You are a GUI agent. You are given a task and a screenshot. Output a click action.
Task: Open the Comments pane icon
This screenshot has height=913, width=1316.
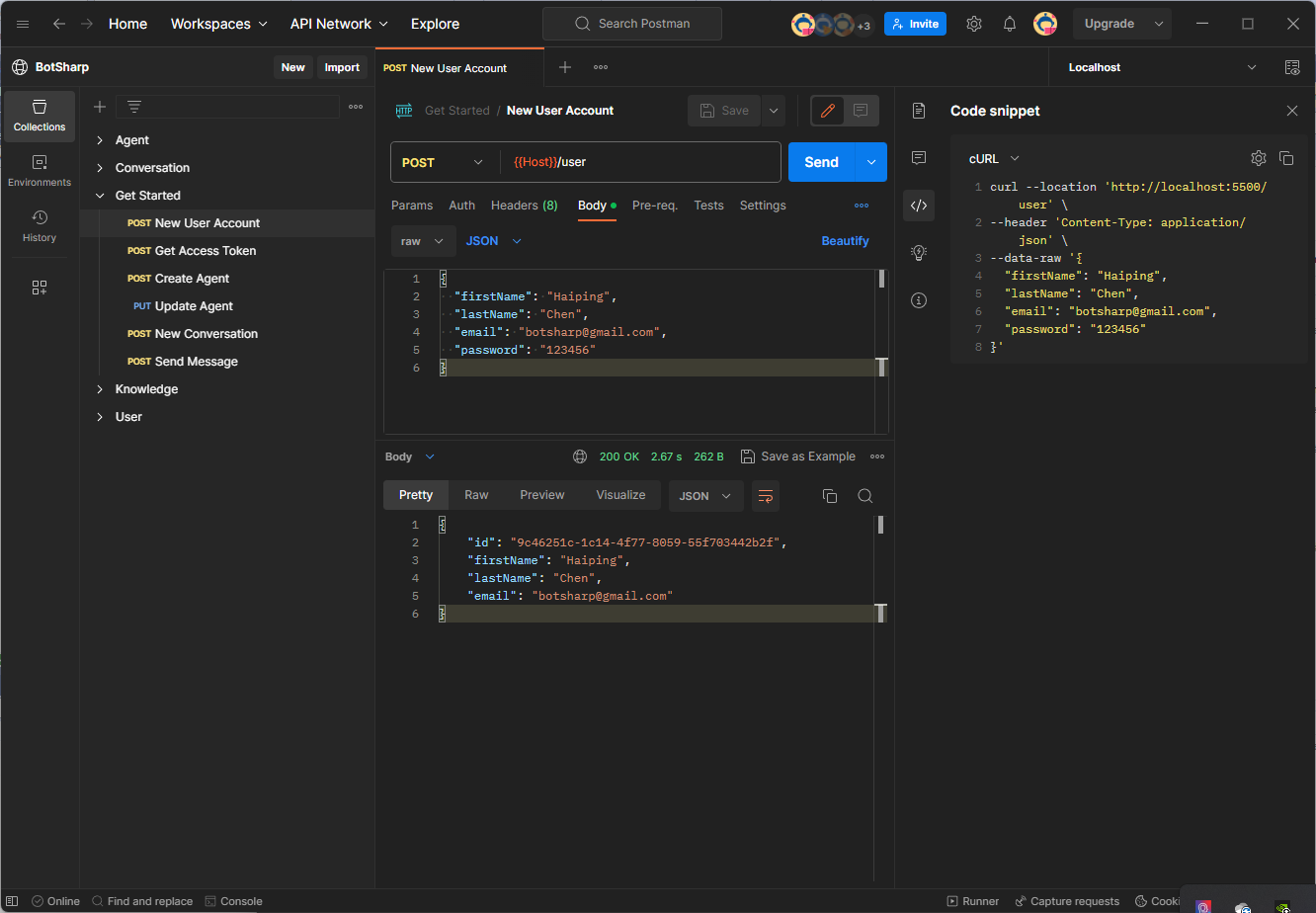coord(919,158)
